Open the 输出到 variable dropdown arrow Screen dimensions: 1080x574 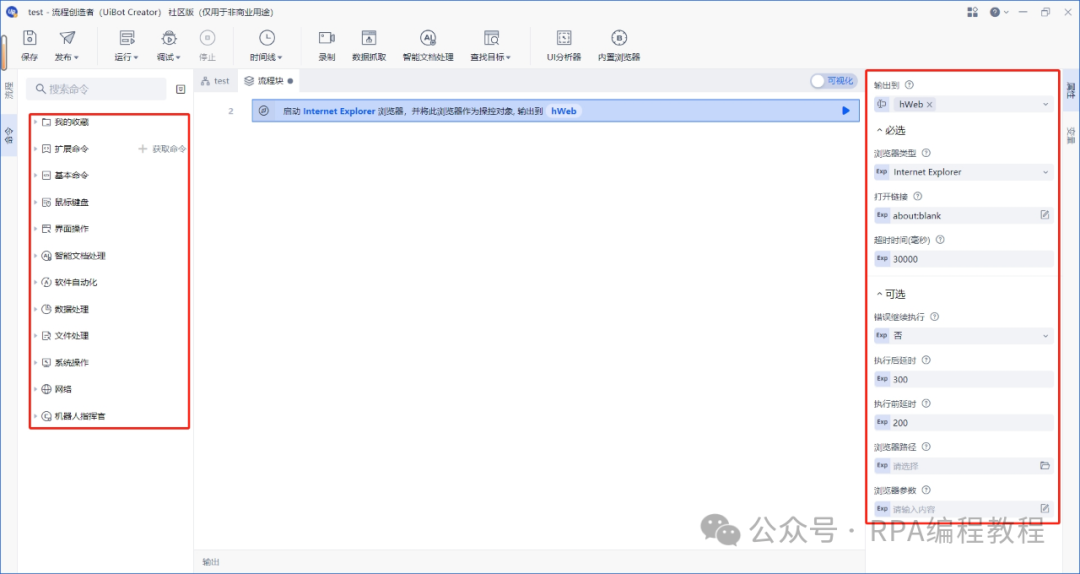[1046, 104]
